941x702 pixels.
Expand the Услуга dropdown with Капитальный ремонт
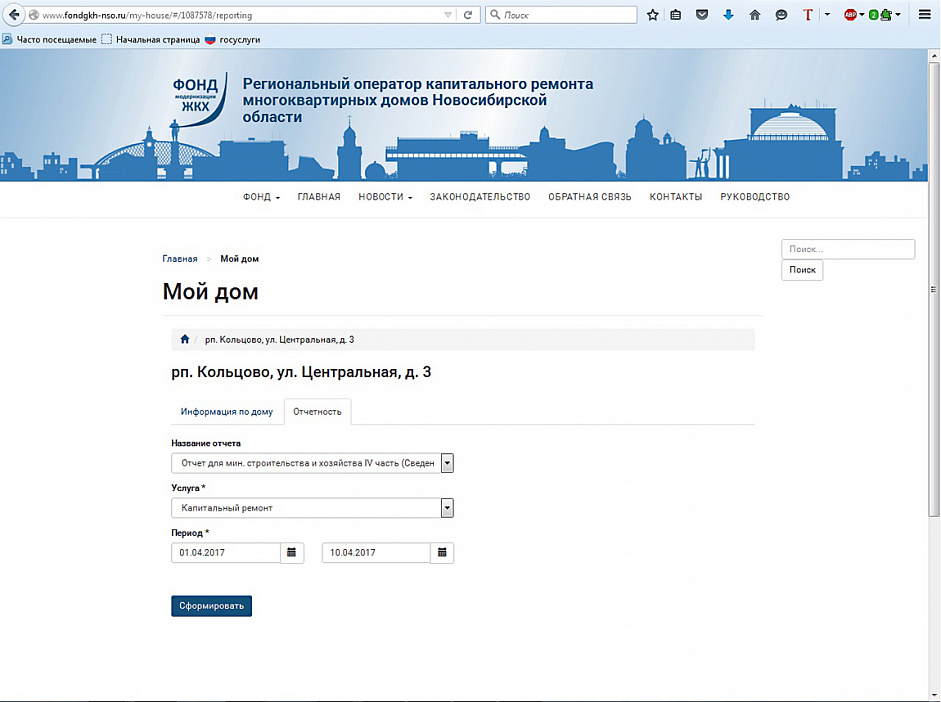(447, 508)
